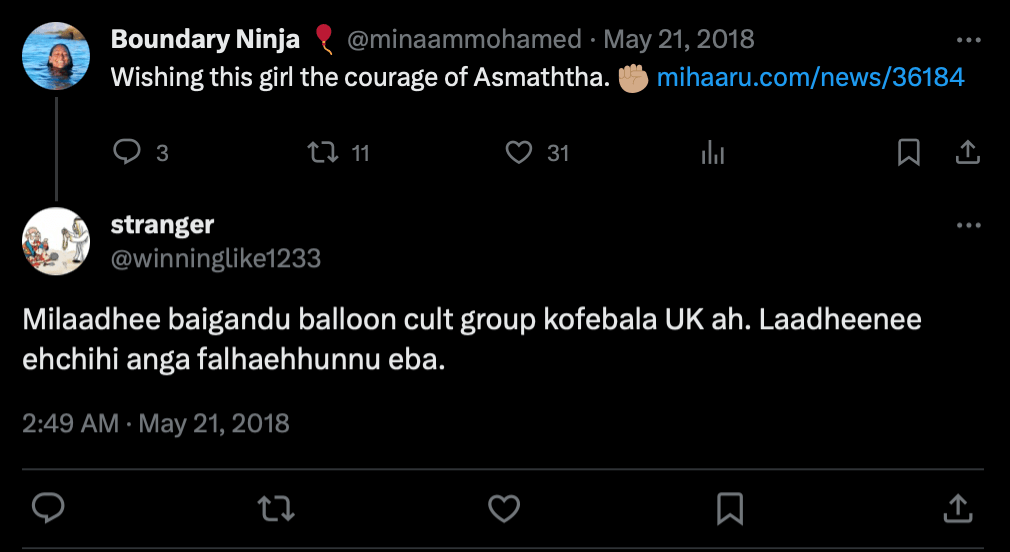
Task: Retweet stranger's post
Action: pos(276,508)
